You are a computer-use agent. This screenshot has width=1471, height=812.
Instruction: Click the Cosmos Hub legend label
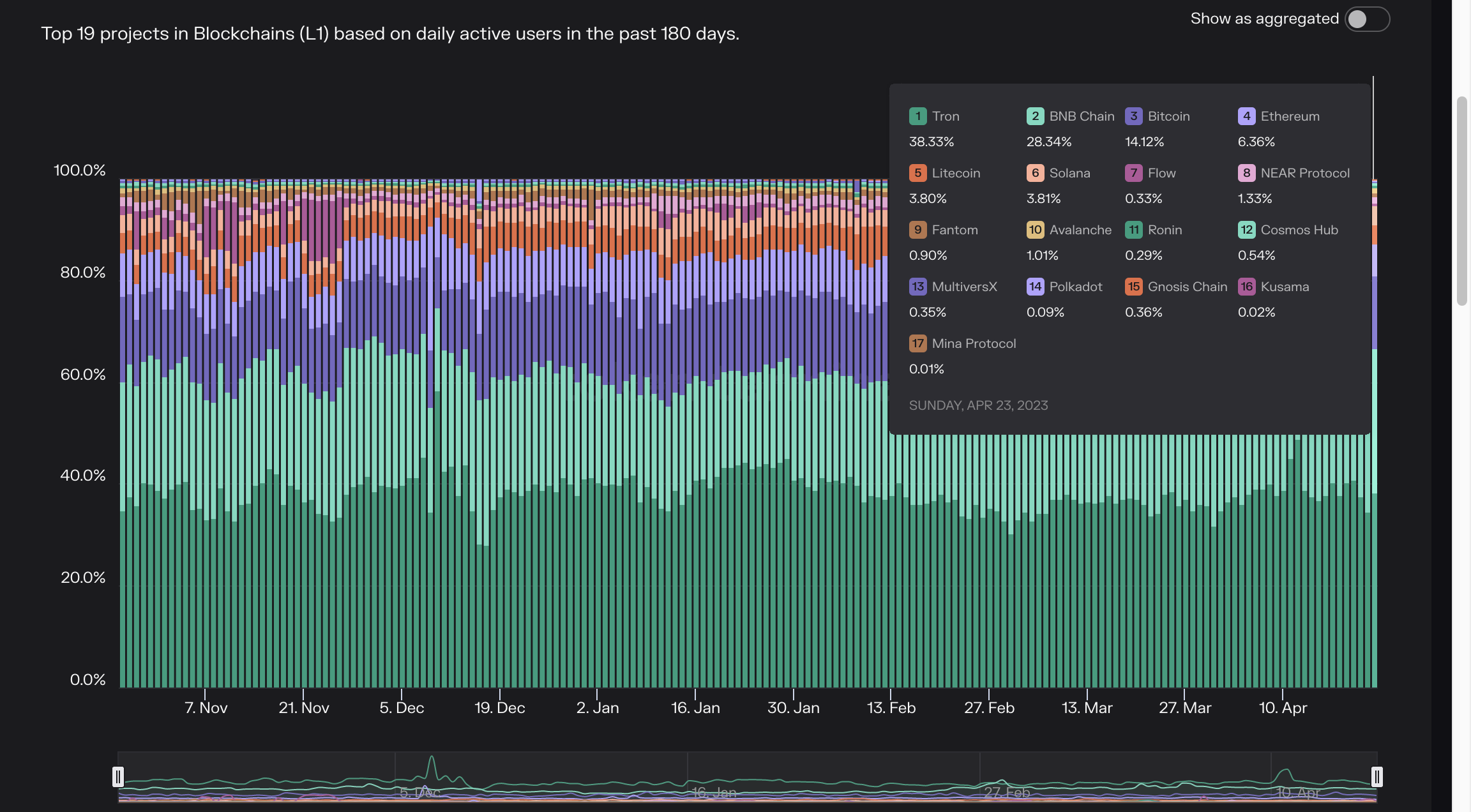[1299, 230]
